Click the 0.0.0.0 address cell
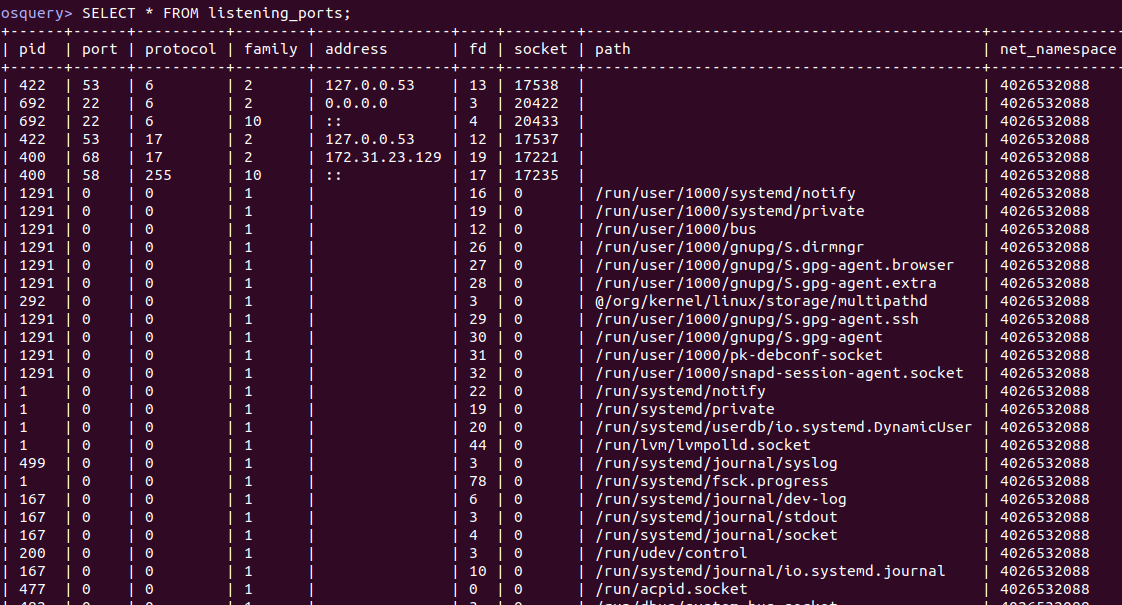1122x605 pixels. (x=356, y=103)
